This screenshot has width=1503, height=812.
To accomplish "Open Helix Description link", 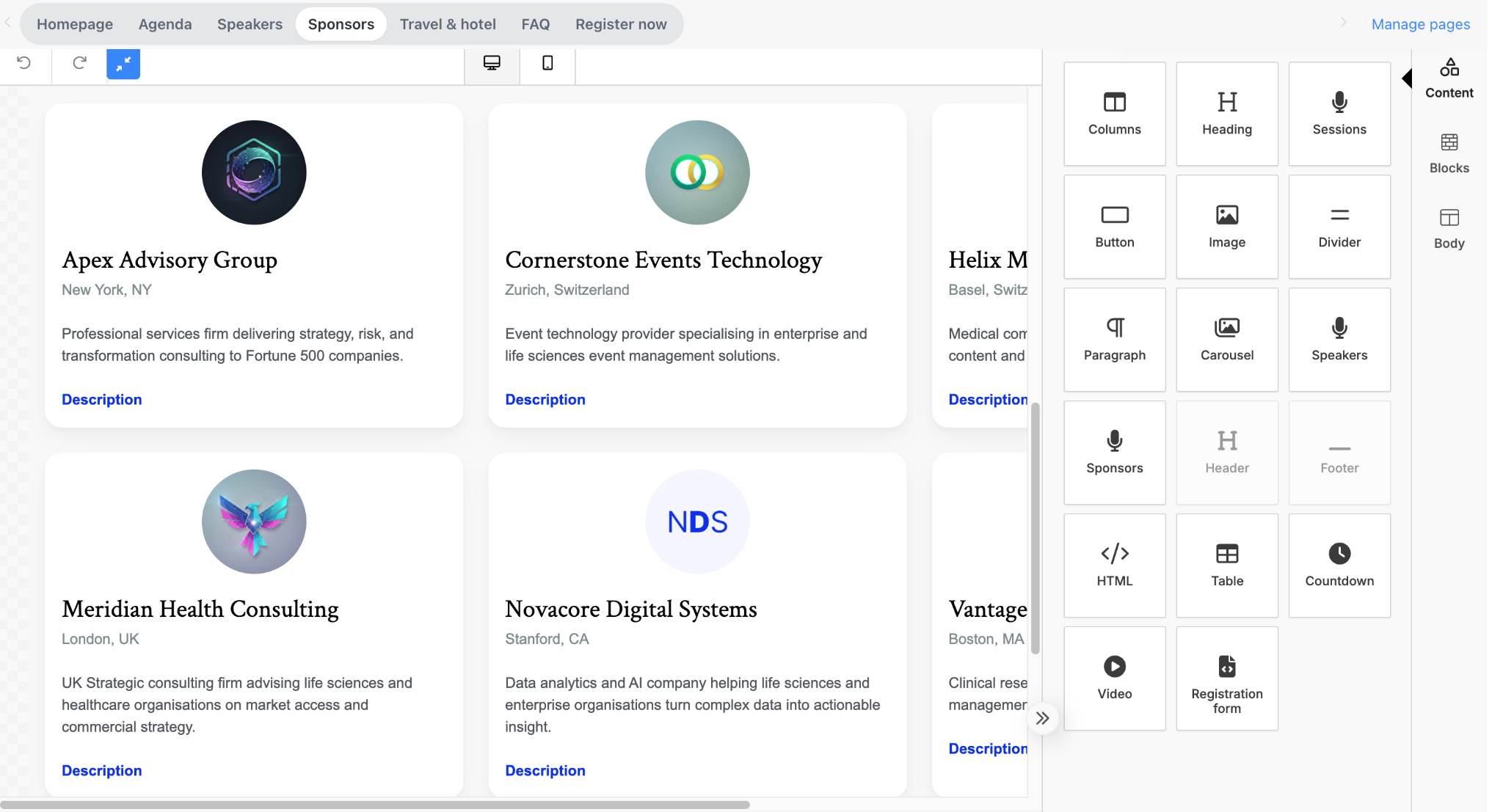I will (x=988, y=400).
